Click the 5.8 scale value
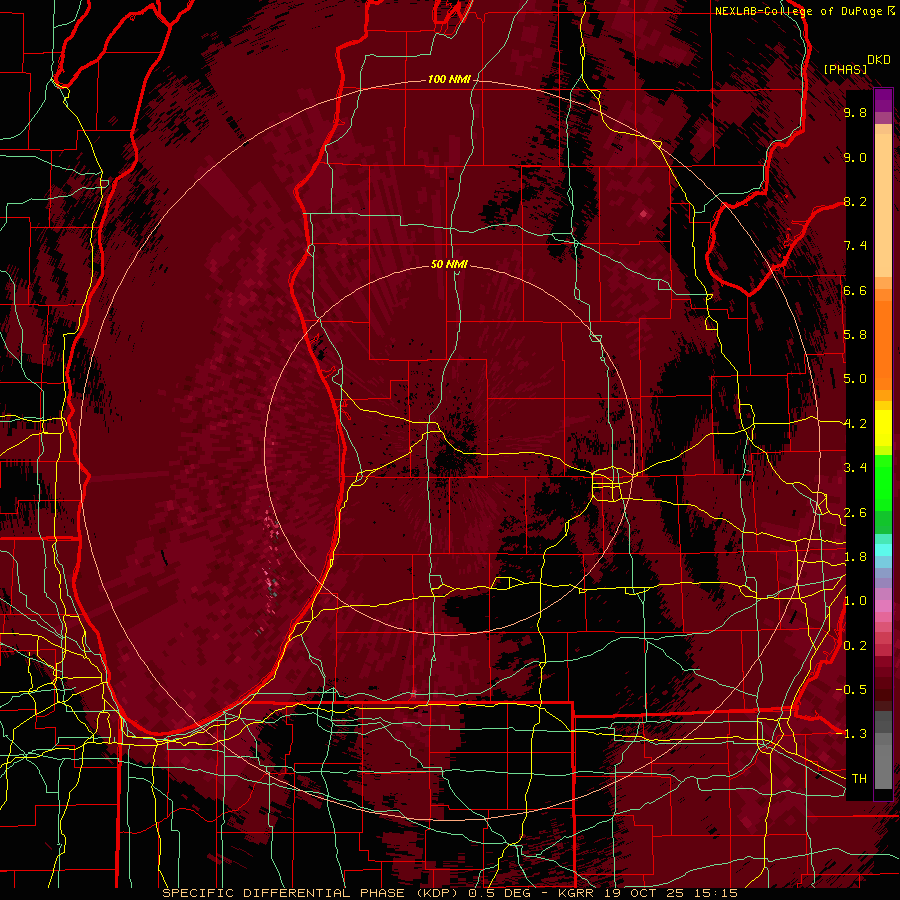The height and width of the screenshot is (900, 900). (855, 335)
